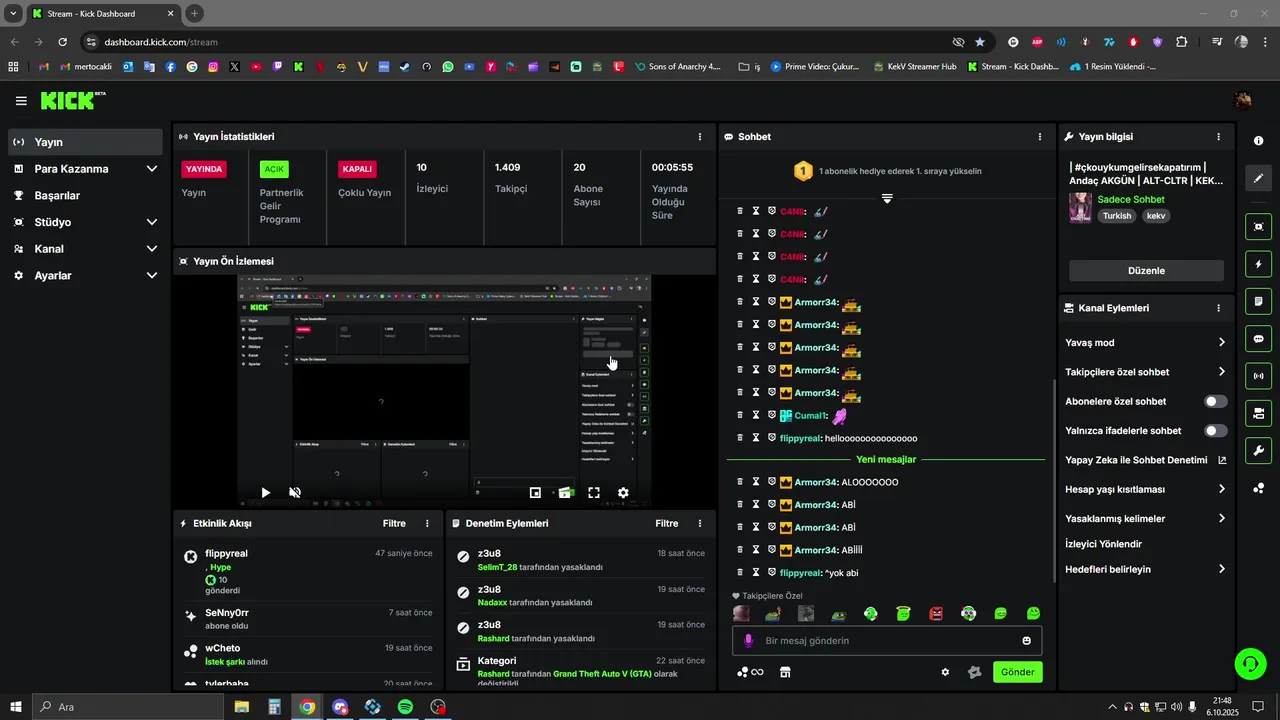Image resolution: width=1280 pixels, height=720 pixels.
Task: Click the three-dots icon at bottom of right toolbar
Action: (1258, 488)
